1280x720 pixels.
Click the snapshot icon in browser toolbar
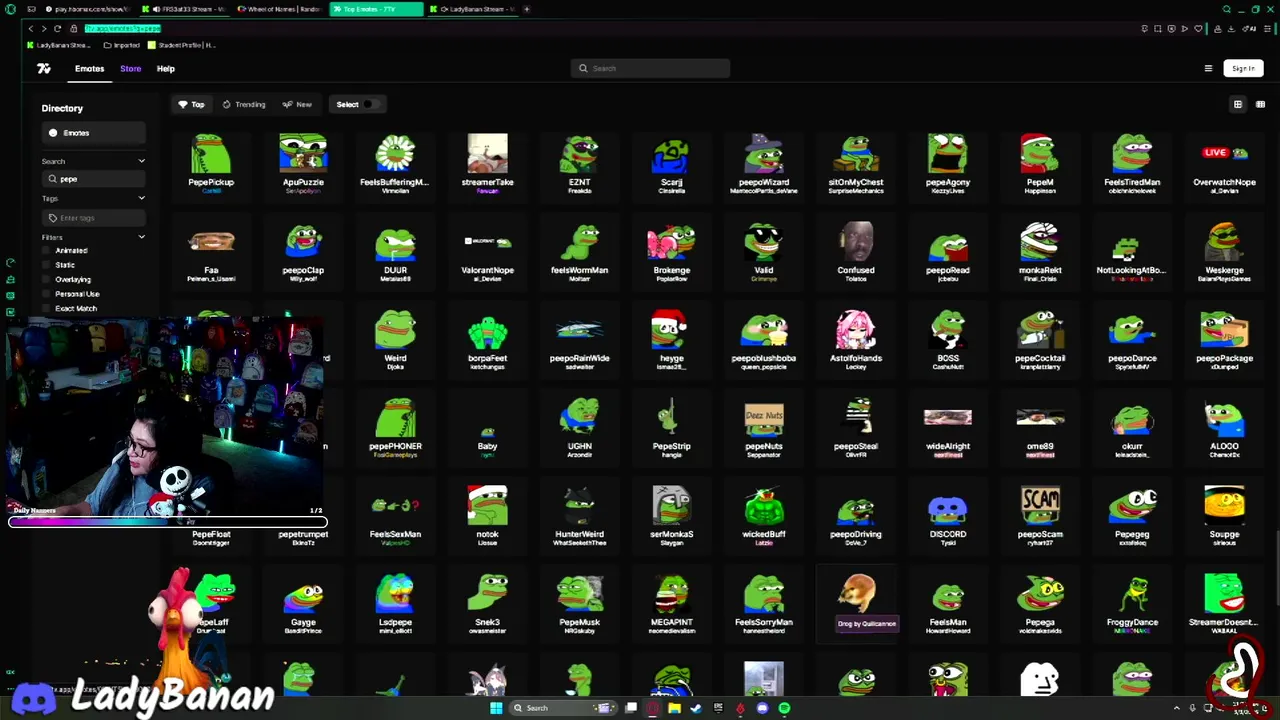[x=1158, y=28]
